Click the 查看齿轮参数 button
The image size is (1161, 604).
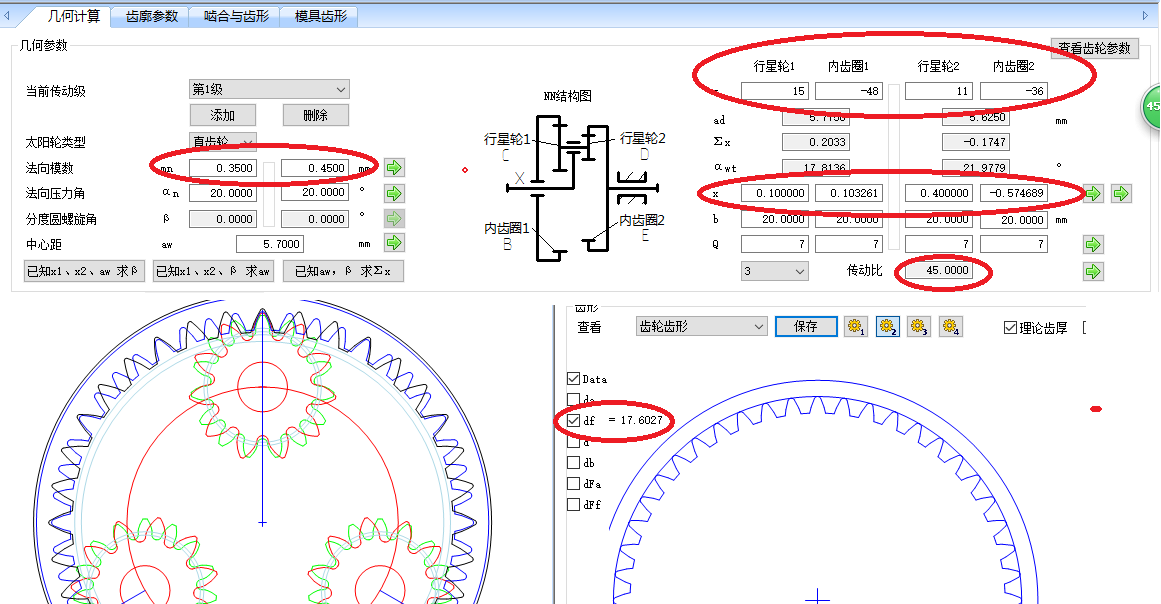point(1094,48)
